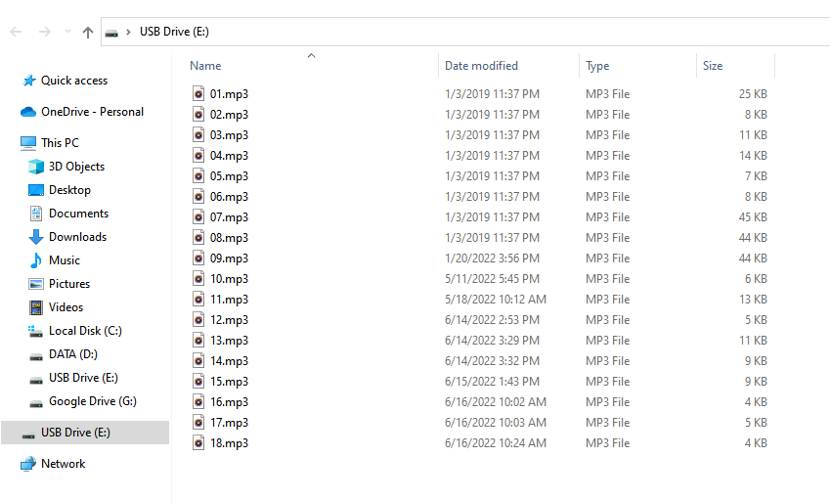
Task: Click the 10.mp3 file icon
Action: coord(198,279)
